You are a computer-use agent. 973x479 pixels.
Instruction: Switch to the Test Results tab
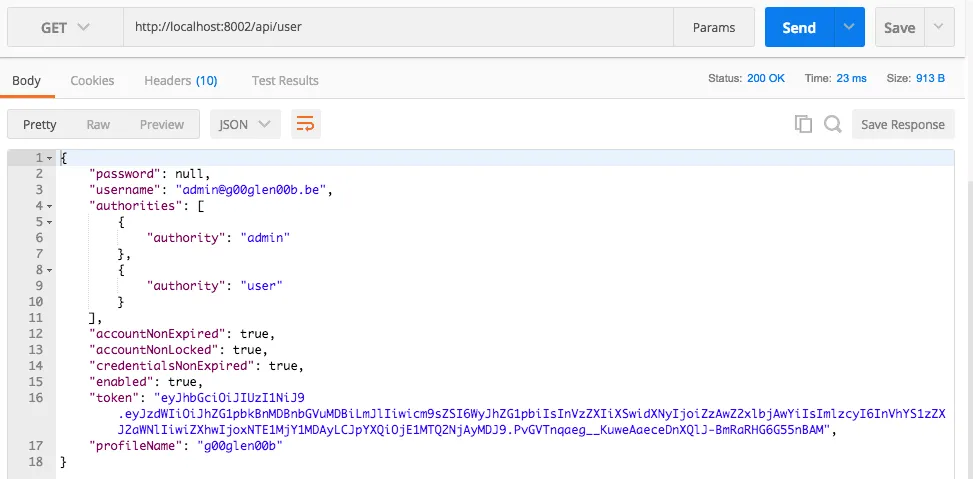pyautogui.click(x=285, y=80)
